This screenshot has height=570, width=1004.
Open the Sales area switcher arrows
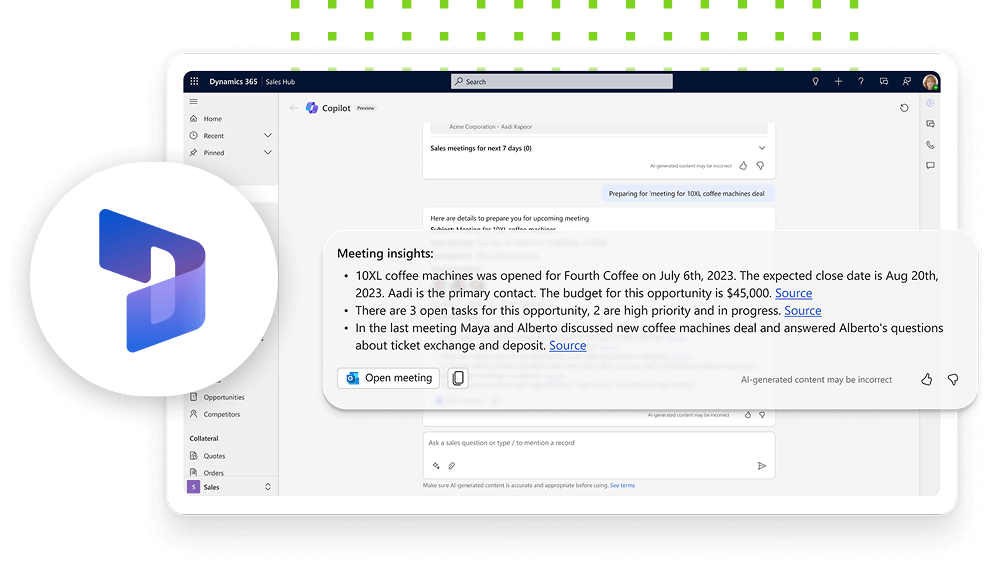point(268,487)
